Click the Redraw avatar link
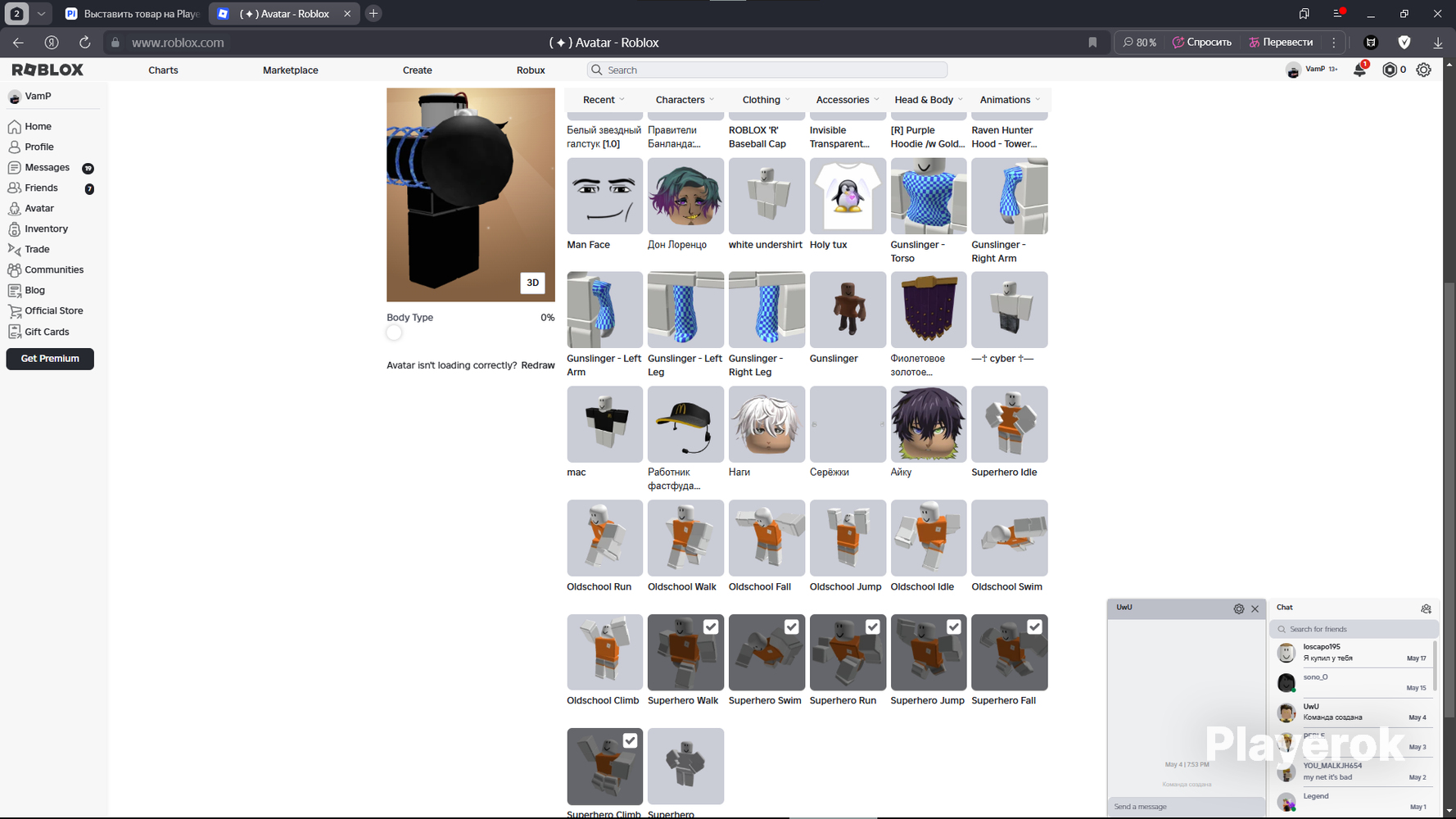This screenshot has width=1456, height=819. 538,365
